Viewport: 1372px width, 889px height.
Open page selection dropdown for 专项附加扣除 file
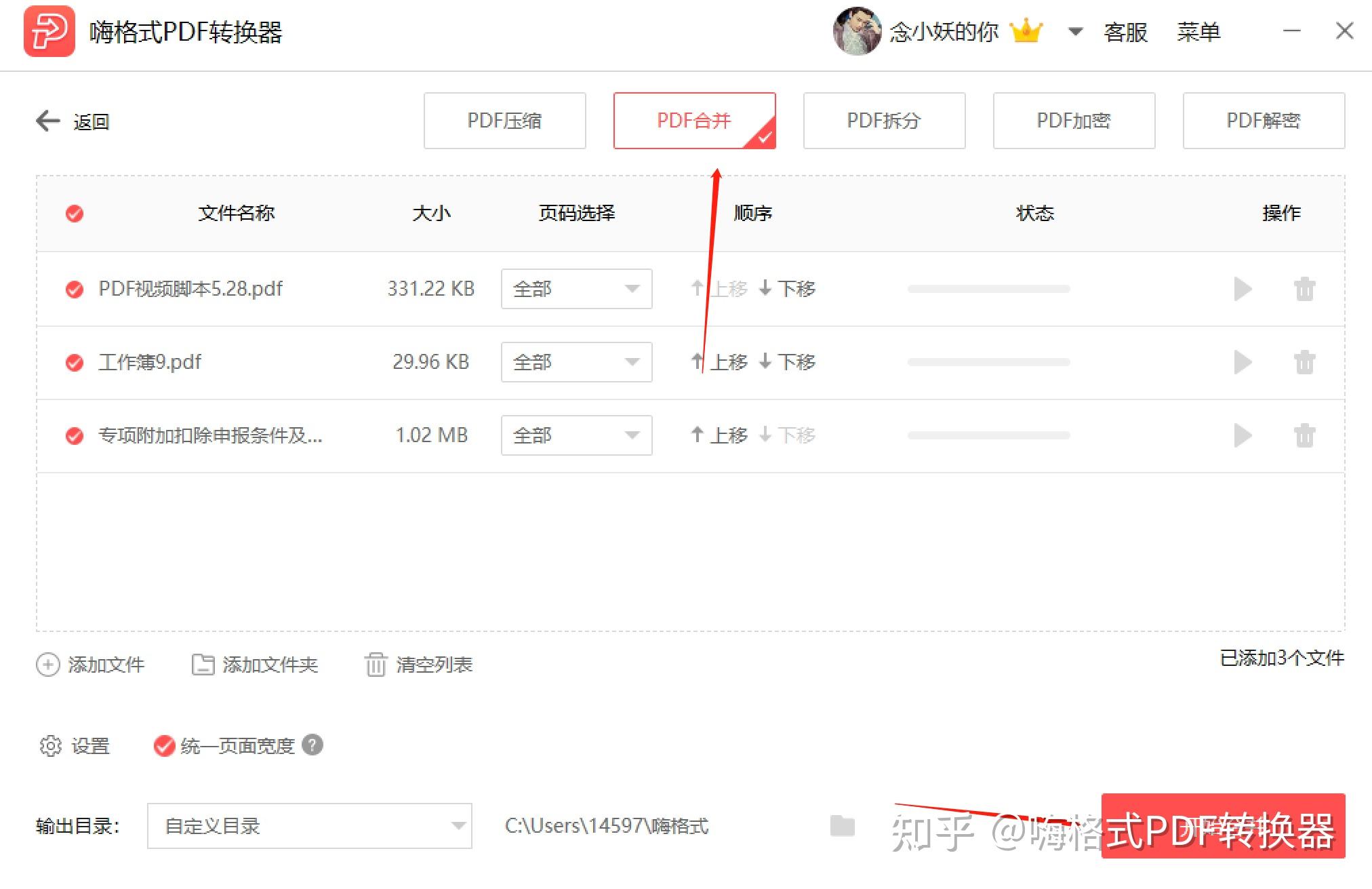577,435
